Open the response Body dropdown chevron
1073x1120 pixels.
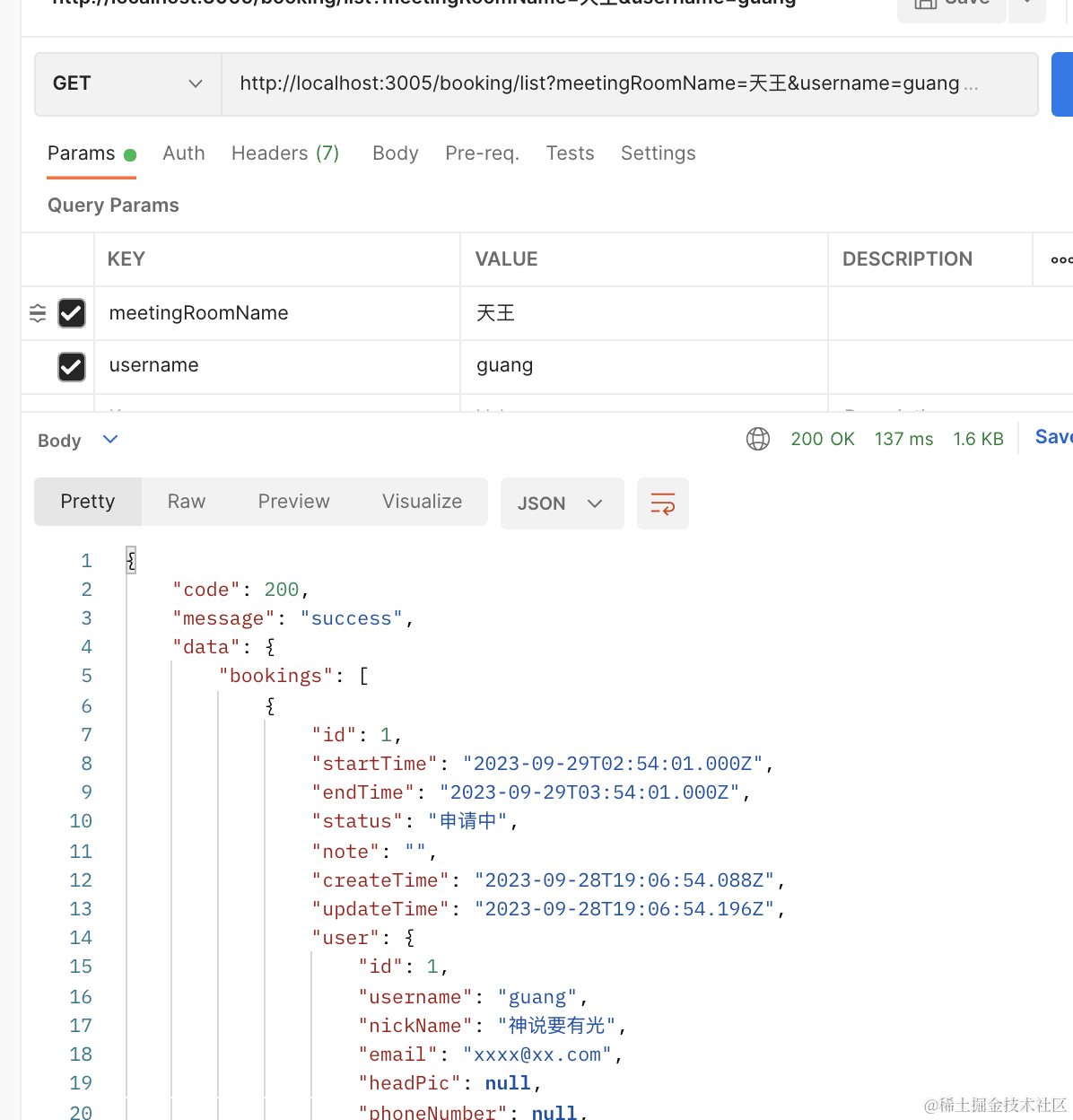(x=110, y=440)
